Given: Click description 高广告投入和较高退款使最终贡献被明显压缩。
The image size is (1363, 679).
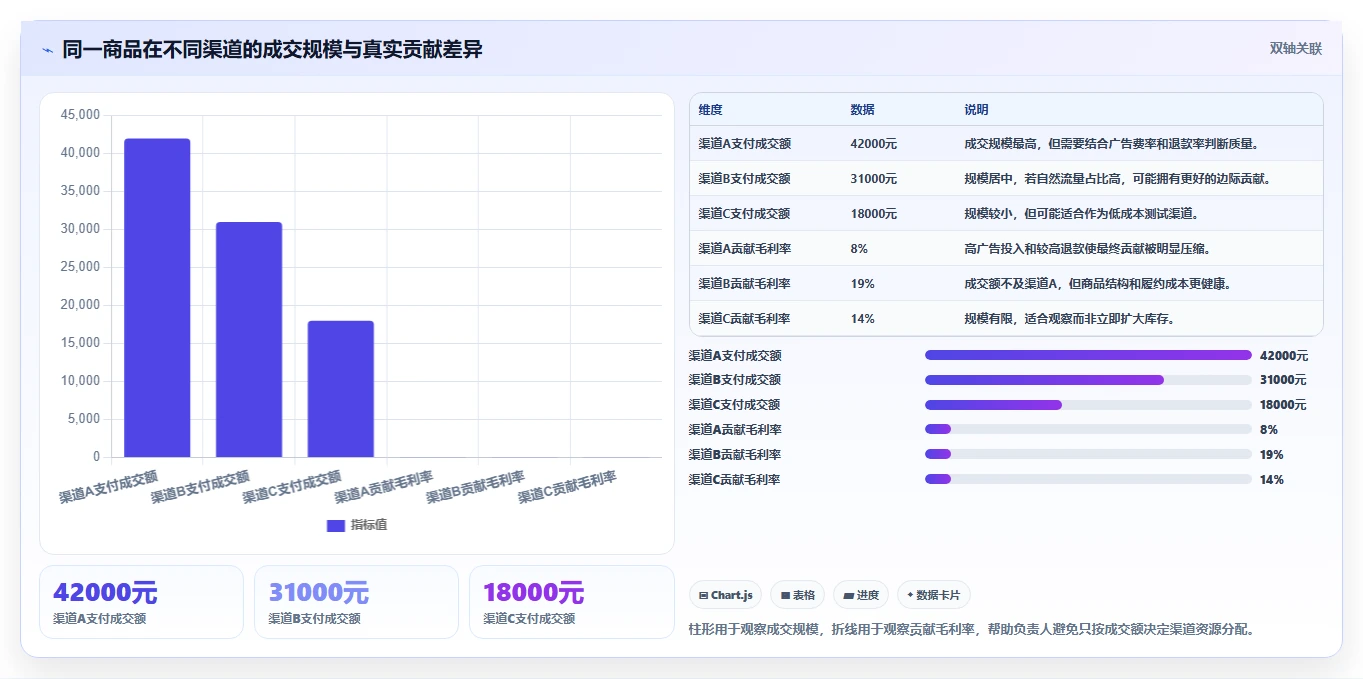Looking at the screenshot, I should (x=1087, y=249).
